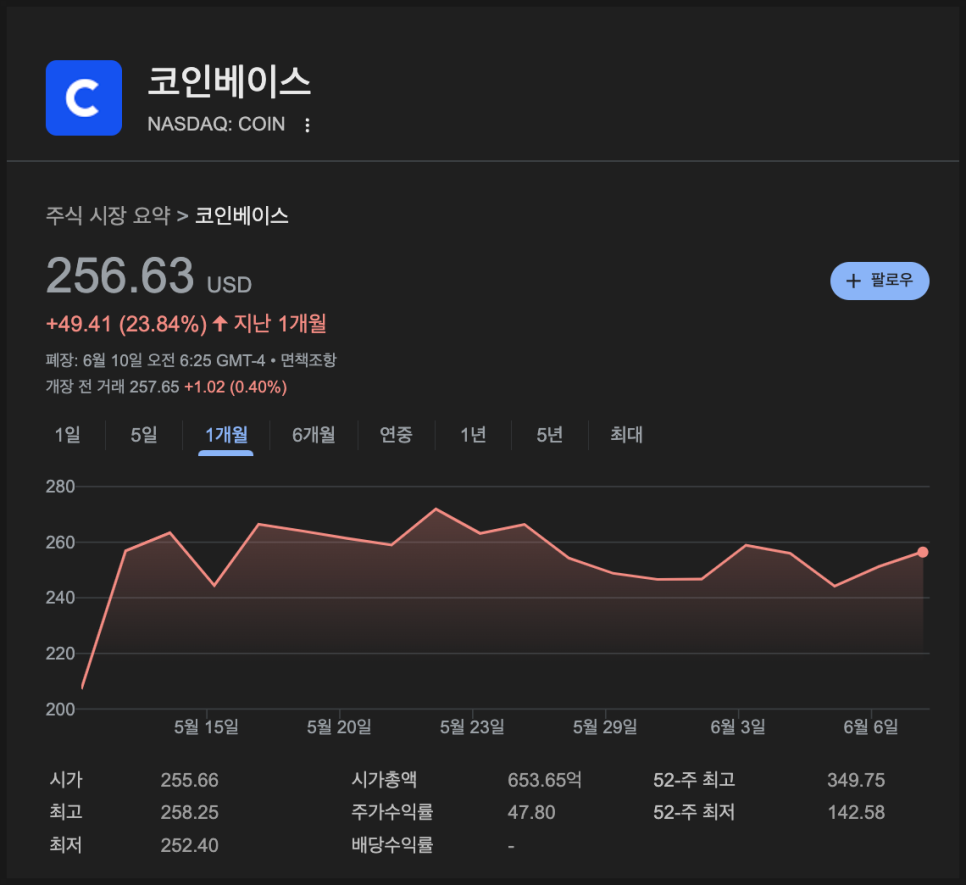Image resolution: width=966 pixels, height=885 pixels.
Task: Open the three-dot more options menu
Action: [x=307, y=125]
